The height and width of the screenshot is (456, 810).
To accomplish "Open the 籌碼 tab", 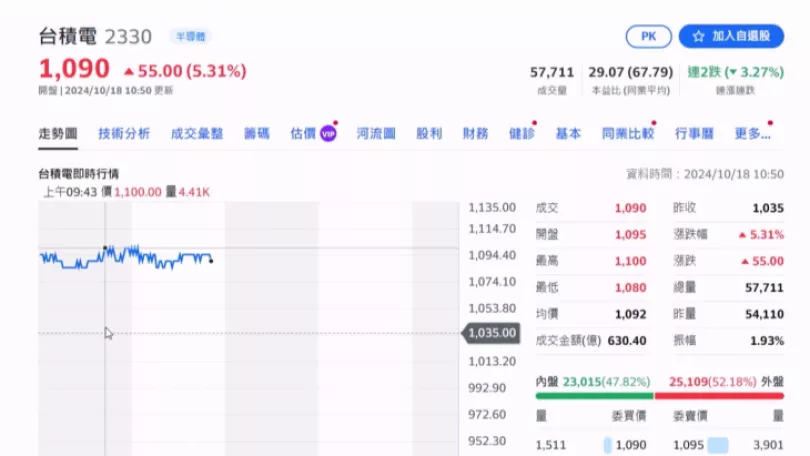I will click(257, 134).
